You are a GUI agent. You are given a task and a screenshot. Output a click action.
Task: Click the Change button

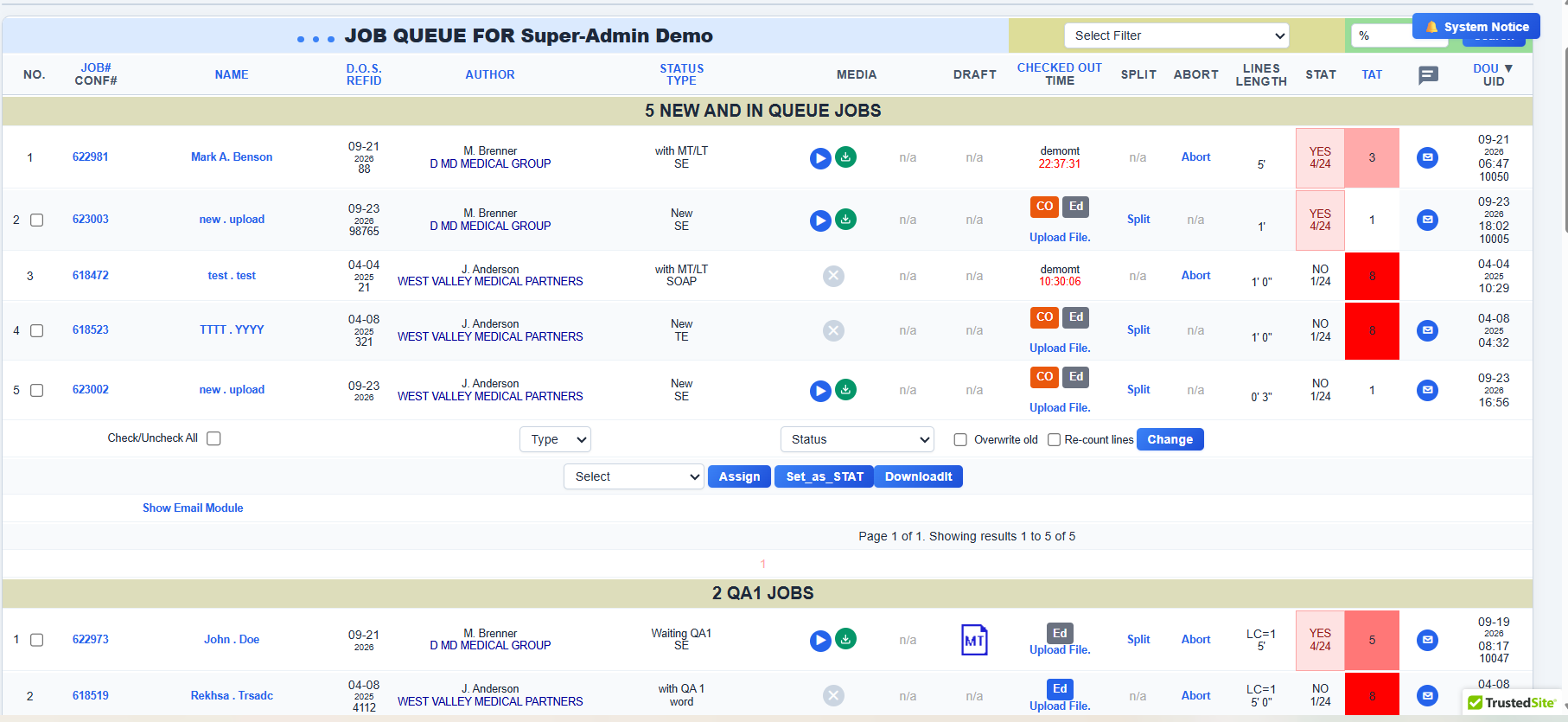click(x=1170, y=439)
